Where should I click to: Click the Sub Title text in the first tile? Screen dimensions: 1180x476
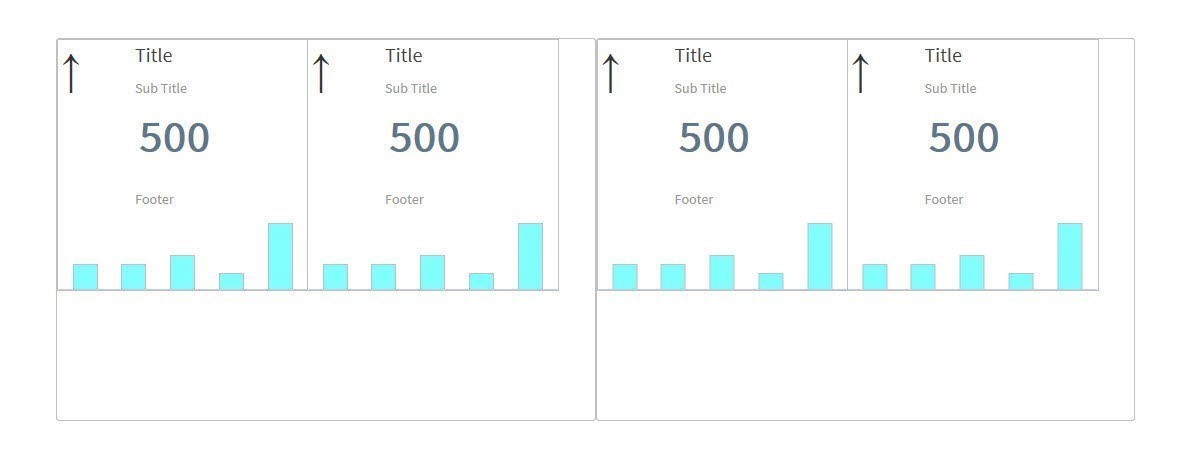point(161,89)
